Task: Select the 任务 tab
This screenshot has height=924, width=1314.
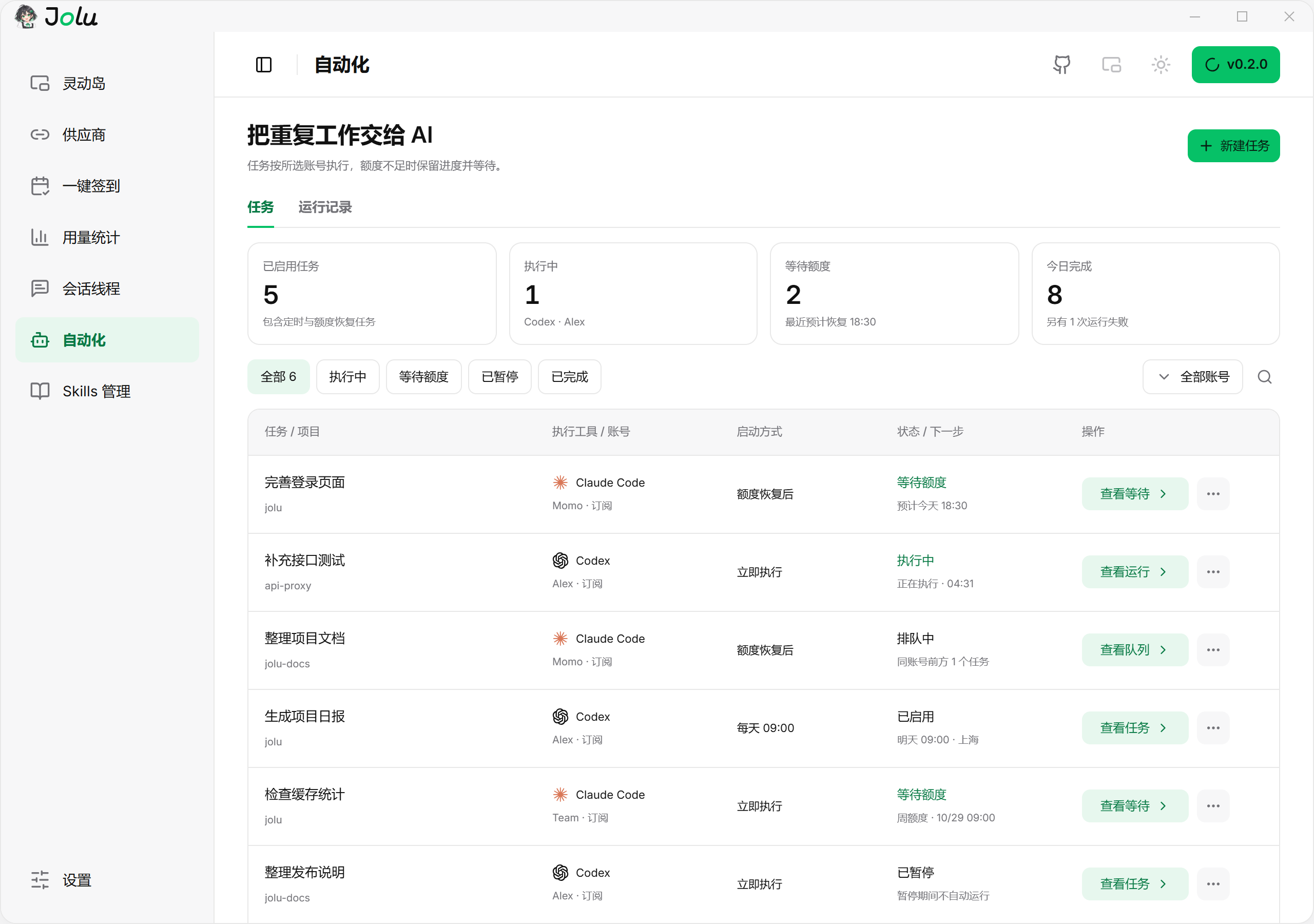Action: point(260,207)
